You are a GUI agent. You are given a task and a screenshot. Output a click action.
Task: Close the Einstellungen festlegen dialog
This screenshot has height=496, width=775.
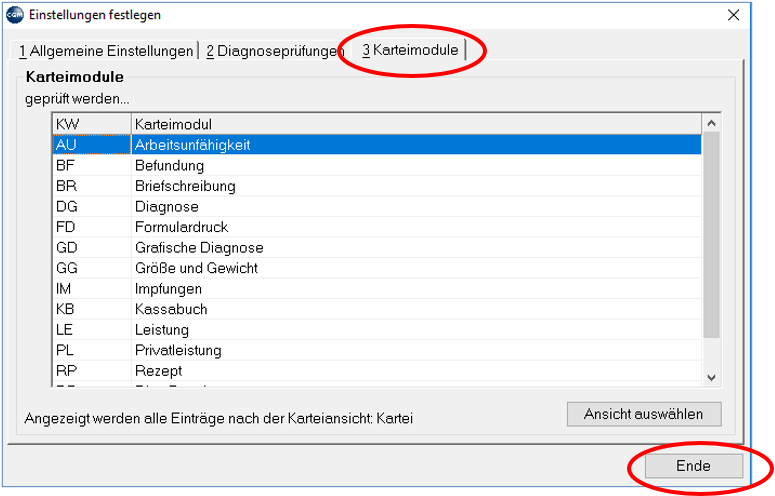coord(733,15)
